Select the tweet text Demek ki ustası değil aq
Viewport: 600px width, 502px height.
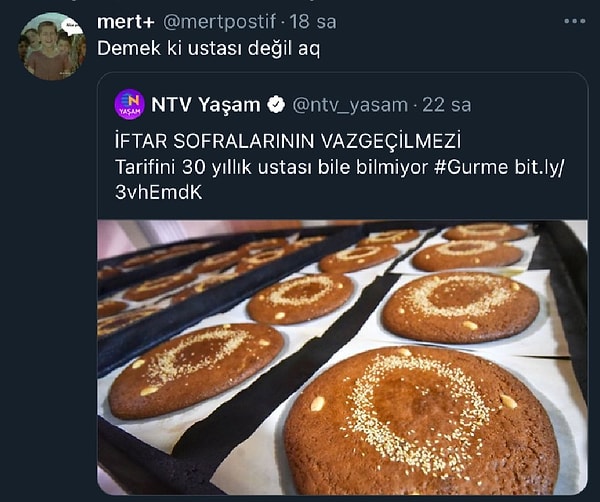click(209, 49)
